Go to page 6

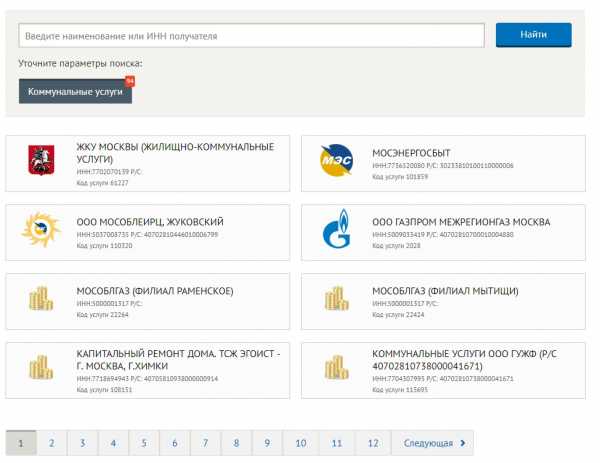175,443
